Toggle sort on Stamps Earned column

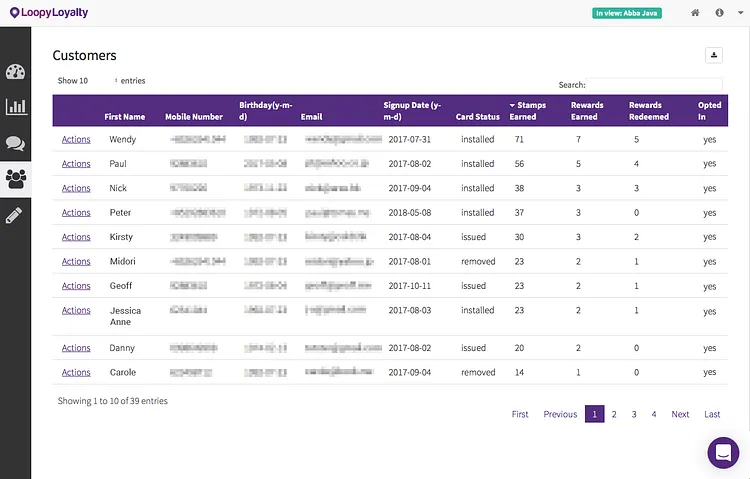[x=528, y=111]
